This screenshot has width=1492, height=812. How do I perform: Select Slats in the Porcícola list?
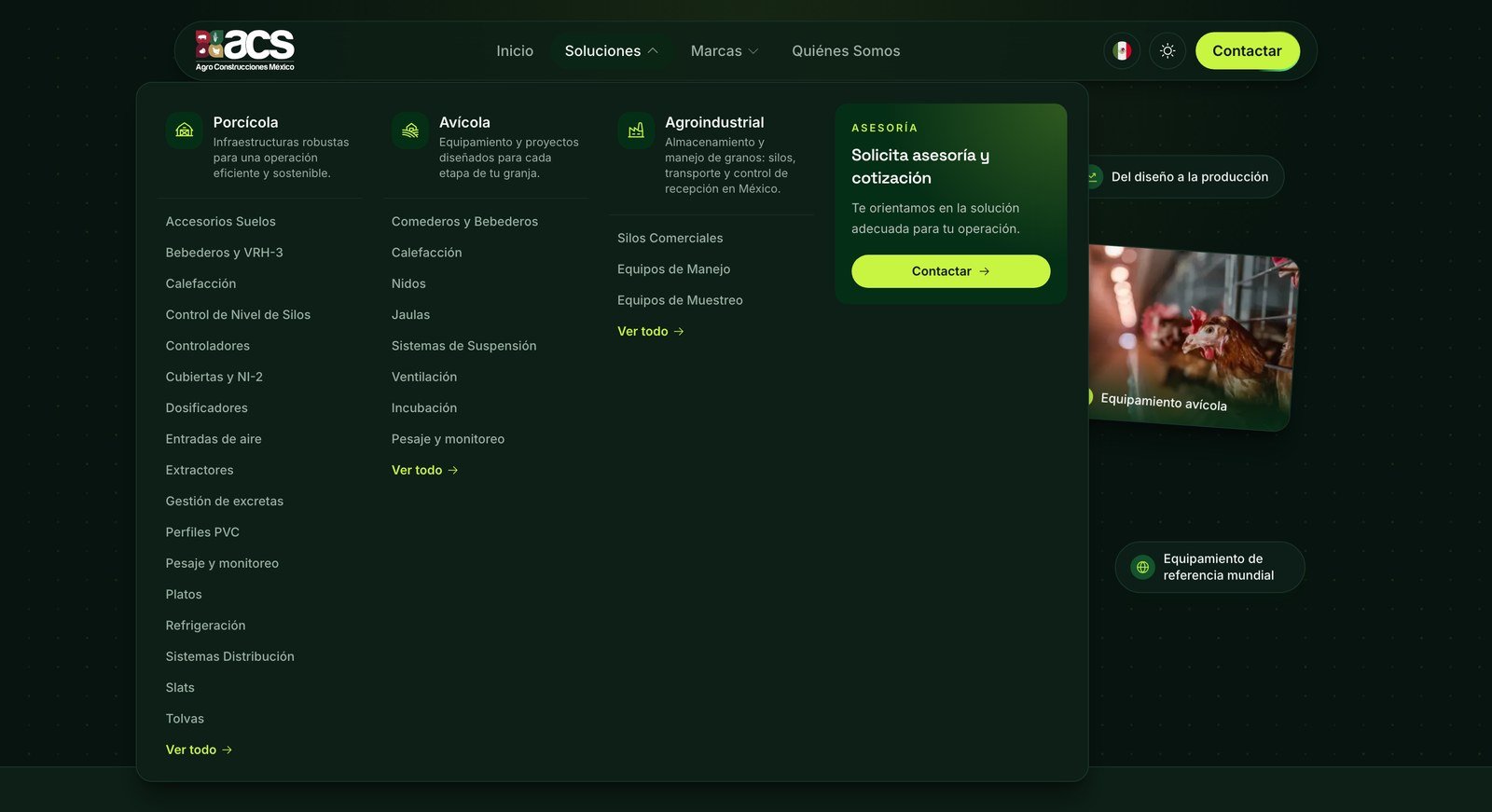180,688
